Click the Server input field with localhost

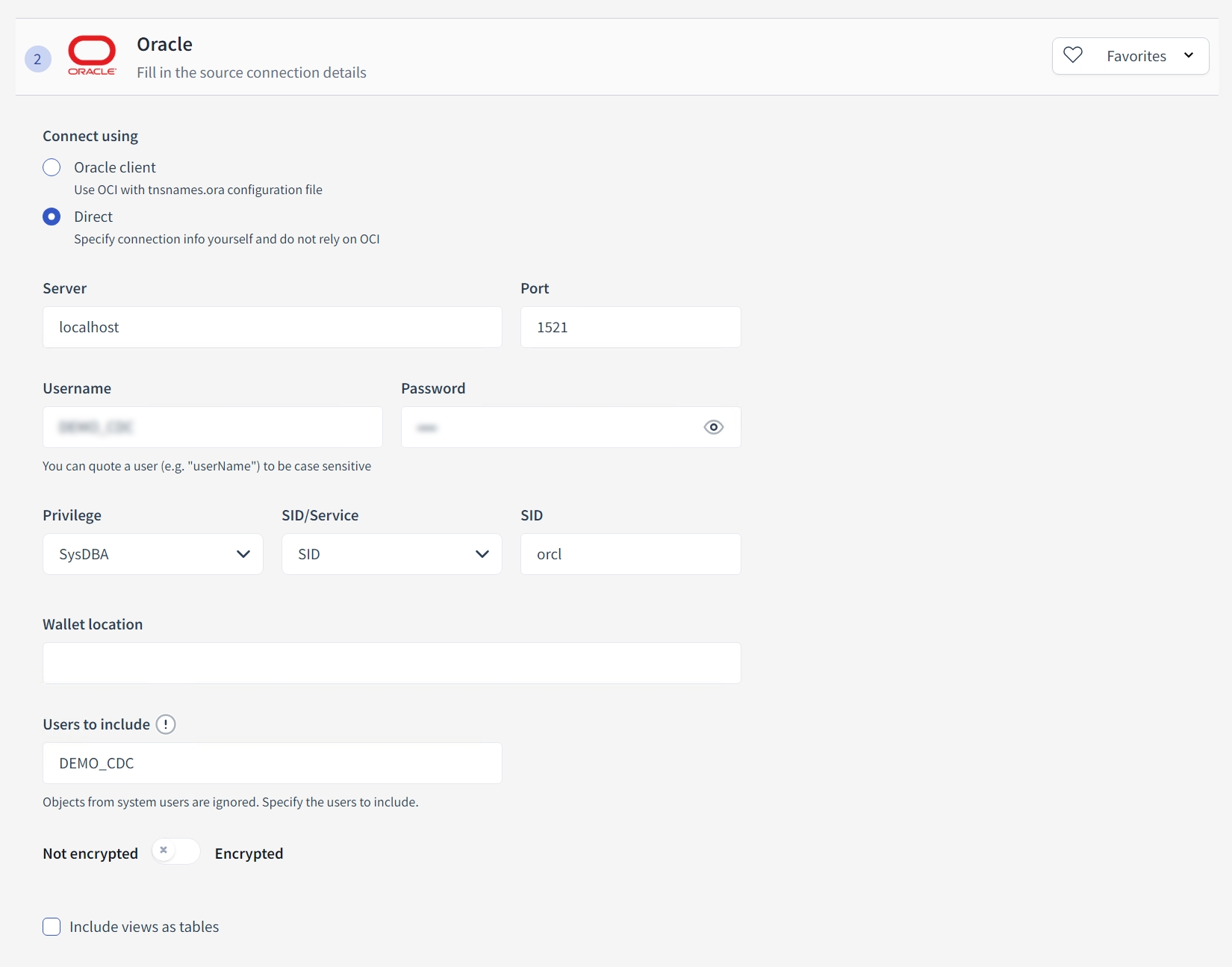tap(272, 327)
